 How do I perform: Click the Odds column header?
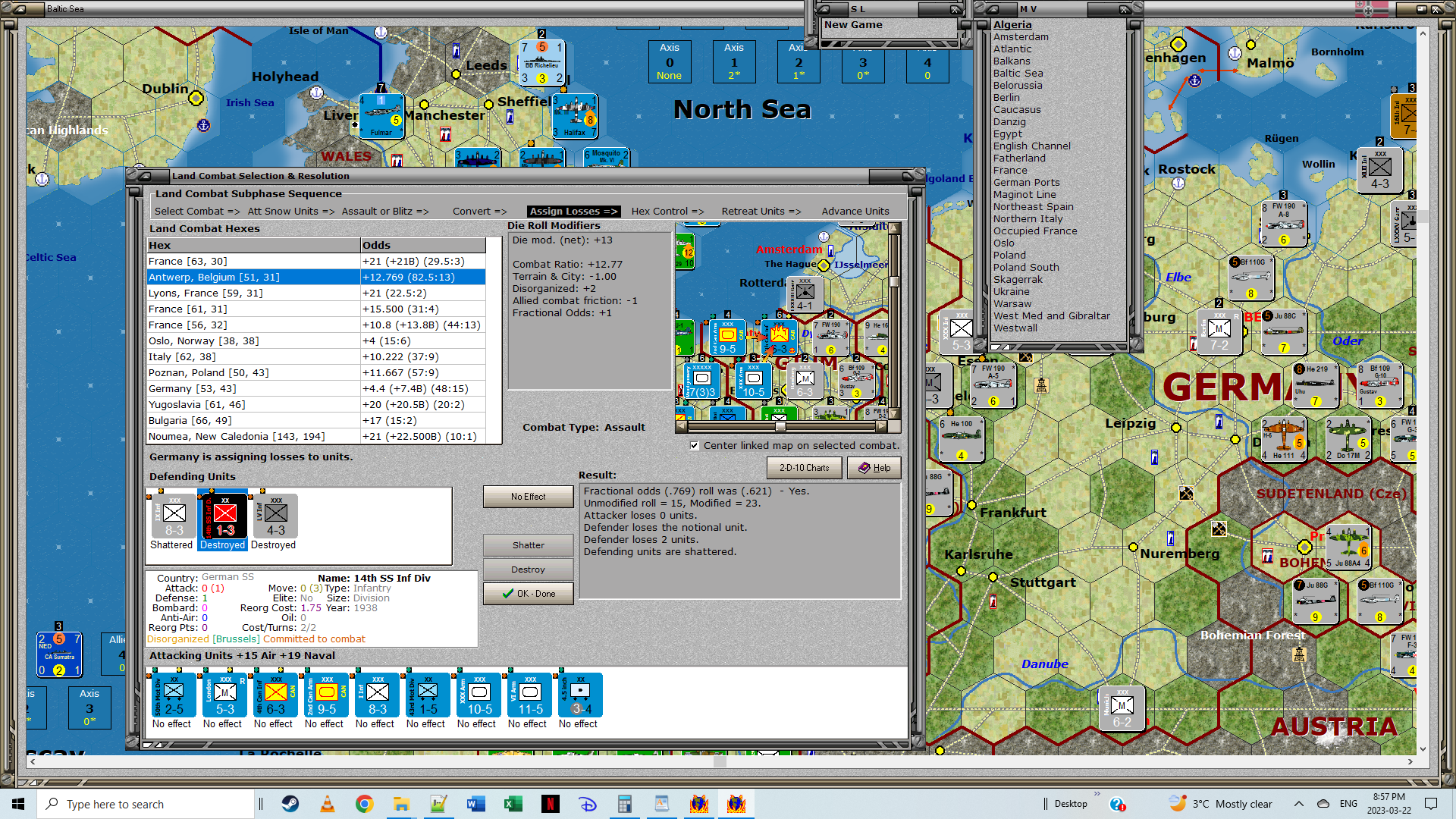(x=423, y=246)
